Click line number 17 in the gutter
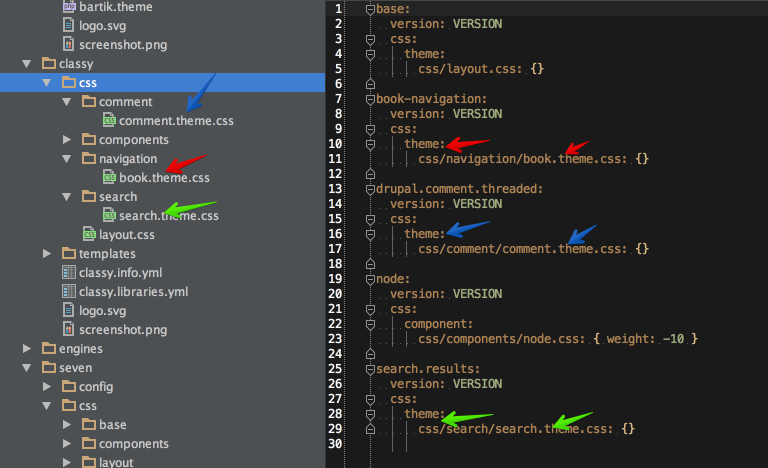 point(335,249)
